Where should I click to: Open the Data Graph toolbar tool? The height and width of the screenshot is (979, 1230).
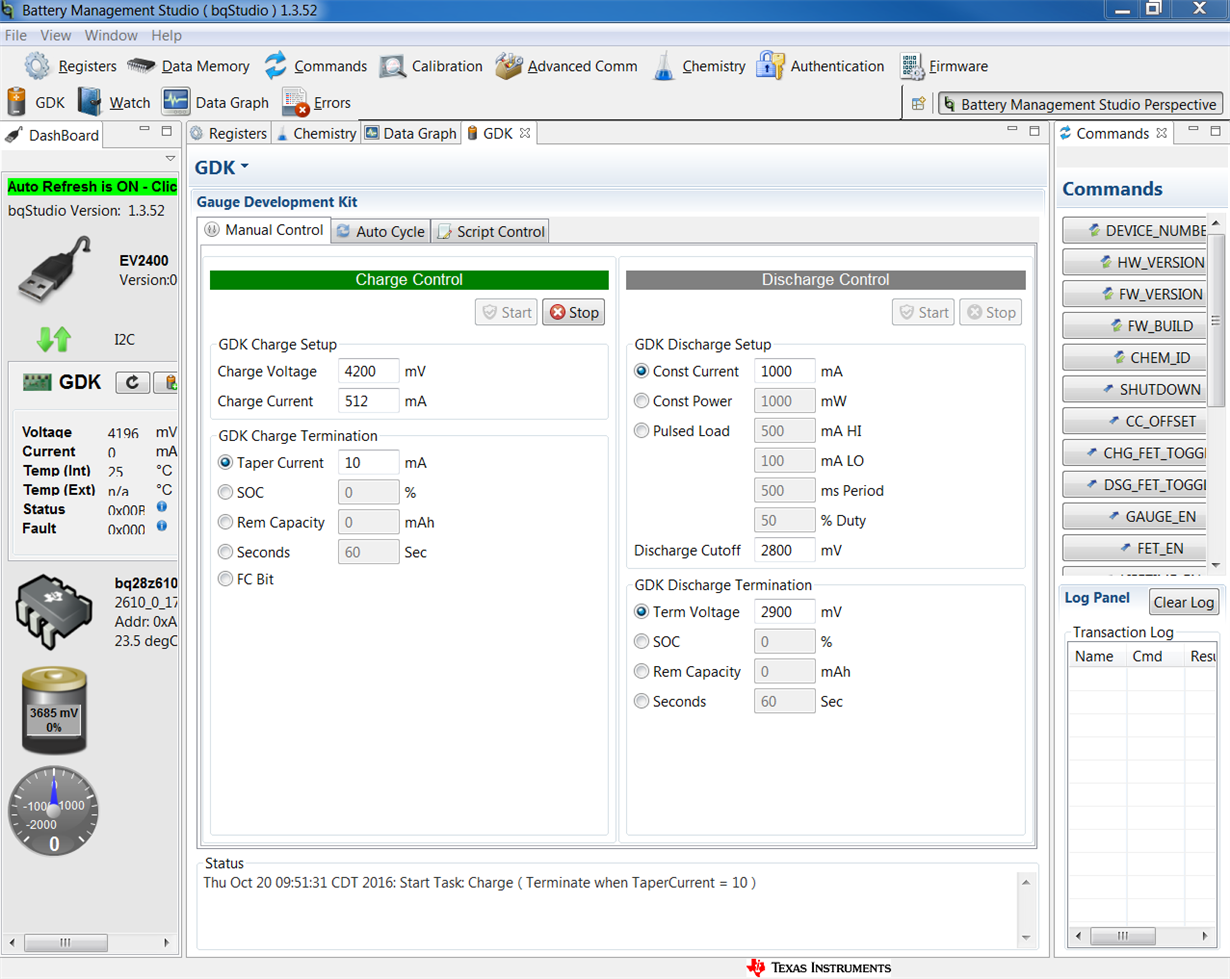tap(215, 102)
